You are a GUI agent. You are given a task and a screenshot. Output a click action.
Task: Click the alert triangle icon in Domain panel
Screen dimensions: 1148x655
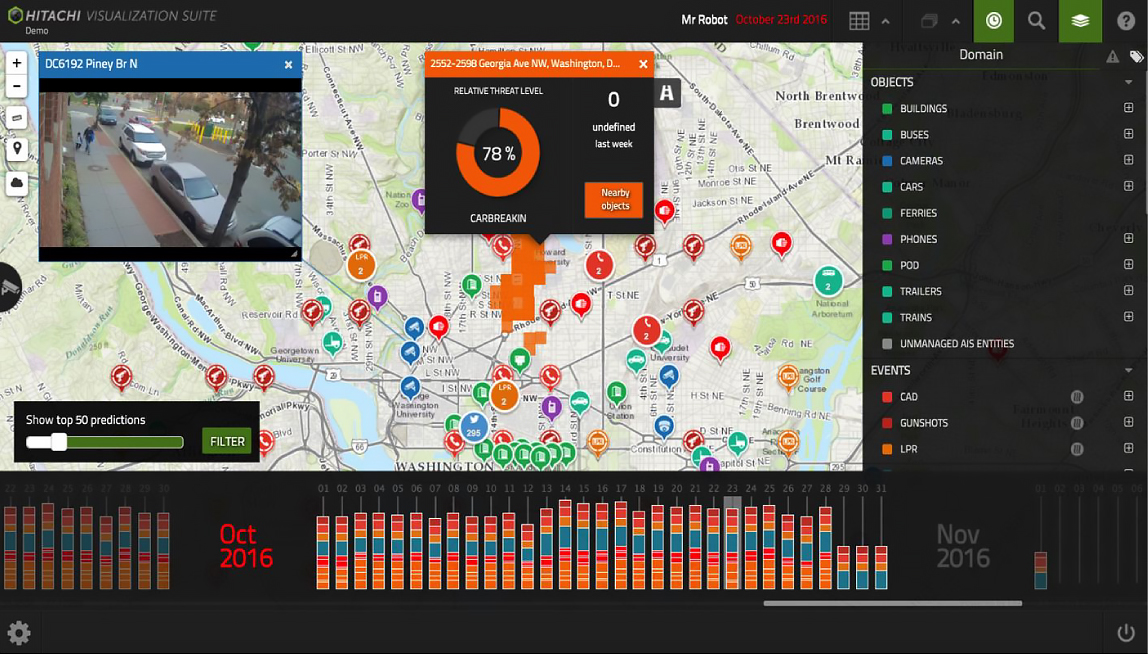click(x=1112, y=56)
